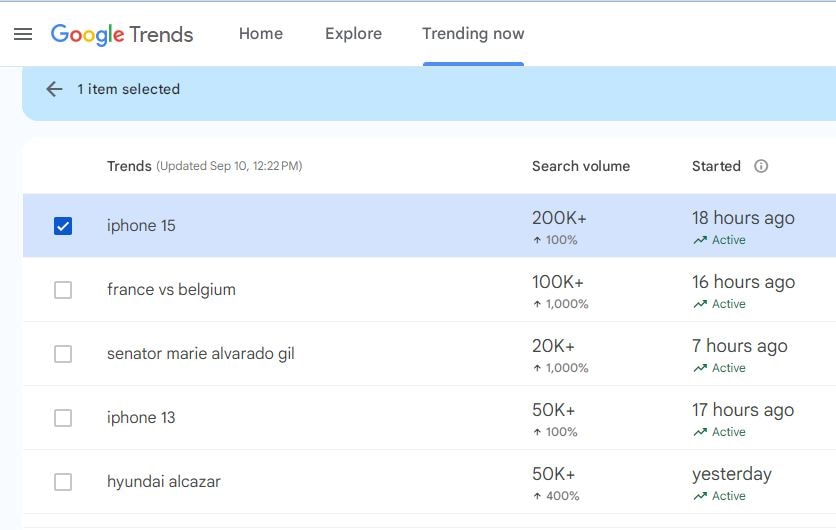
Task: Switch to the Explore tab
Action: (x=353, y=34)
